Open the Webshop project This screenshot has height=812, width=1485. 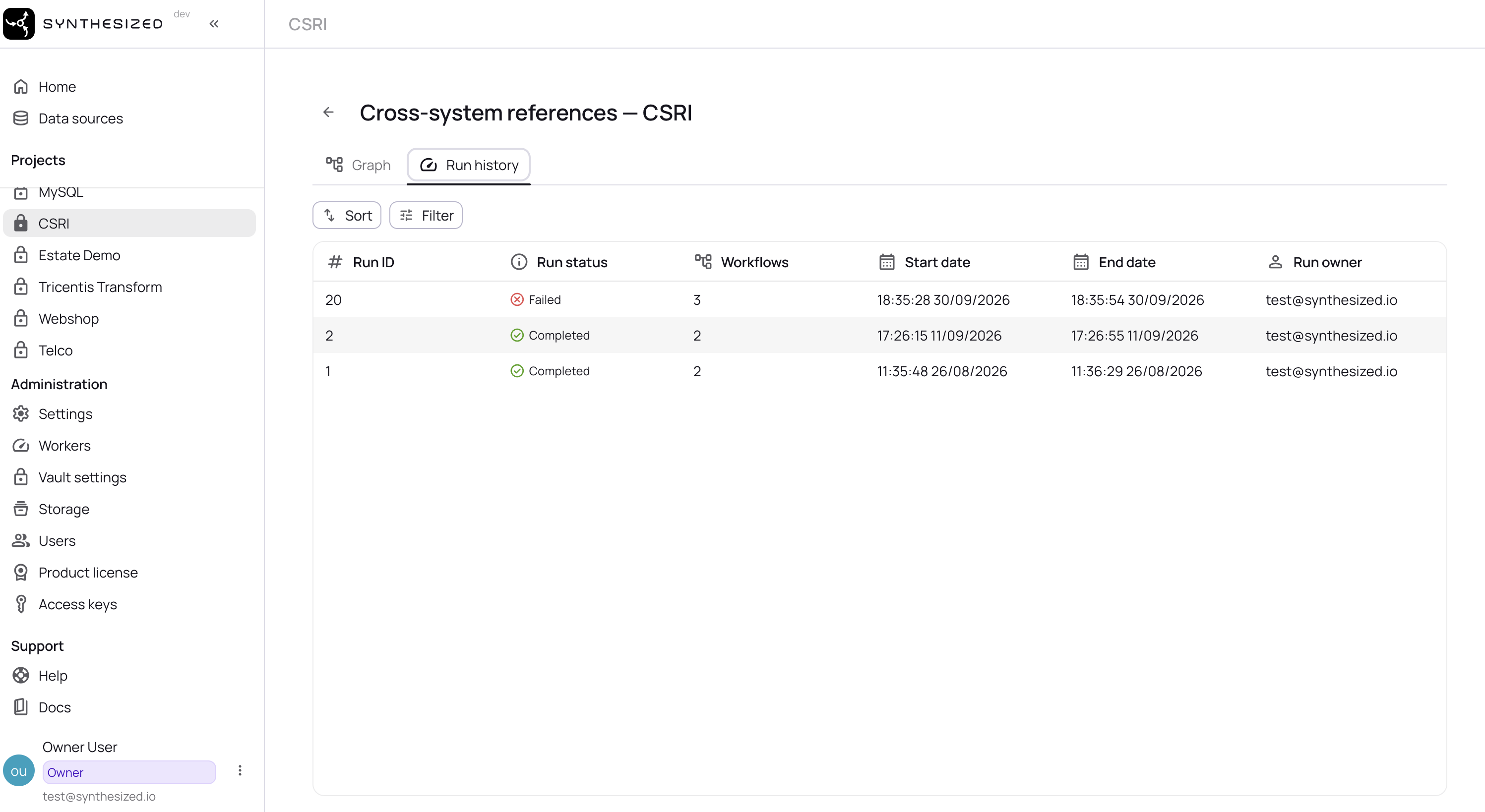tap(129, 318)
